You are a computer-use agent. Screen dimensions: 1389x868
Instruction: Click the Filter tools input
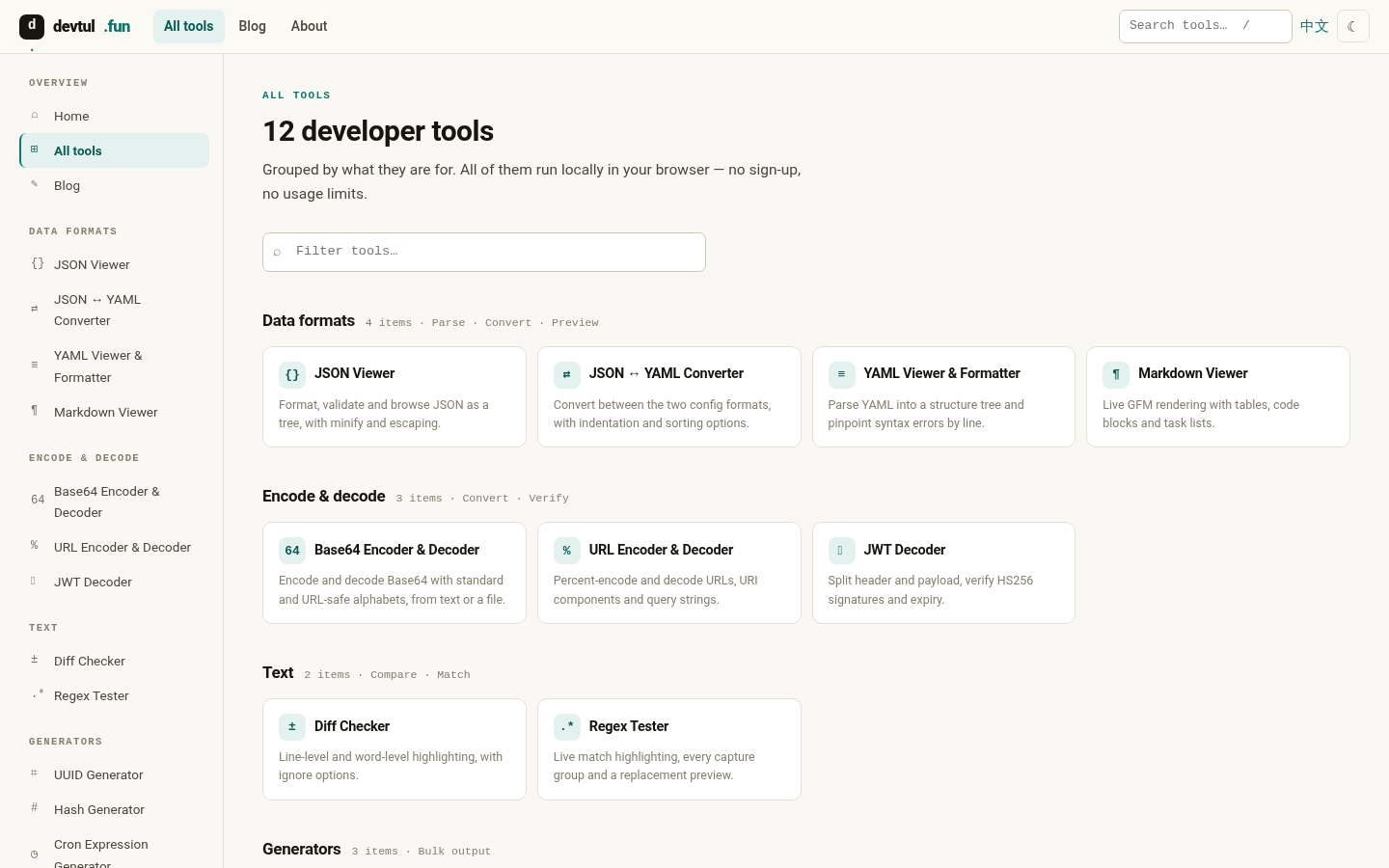pyautogui.click(x=484, y=252)
